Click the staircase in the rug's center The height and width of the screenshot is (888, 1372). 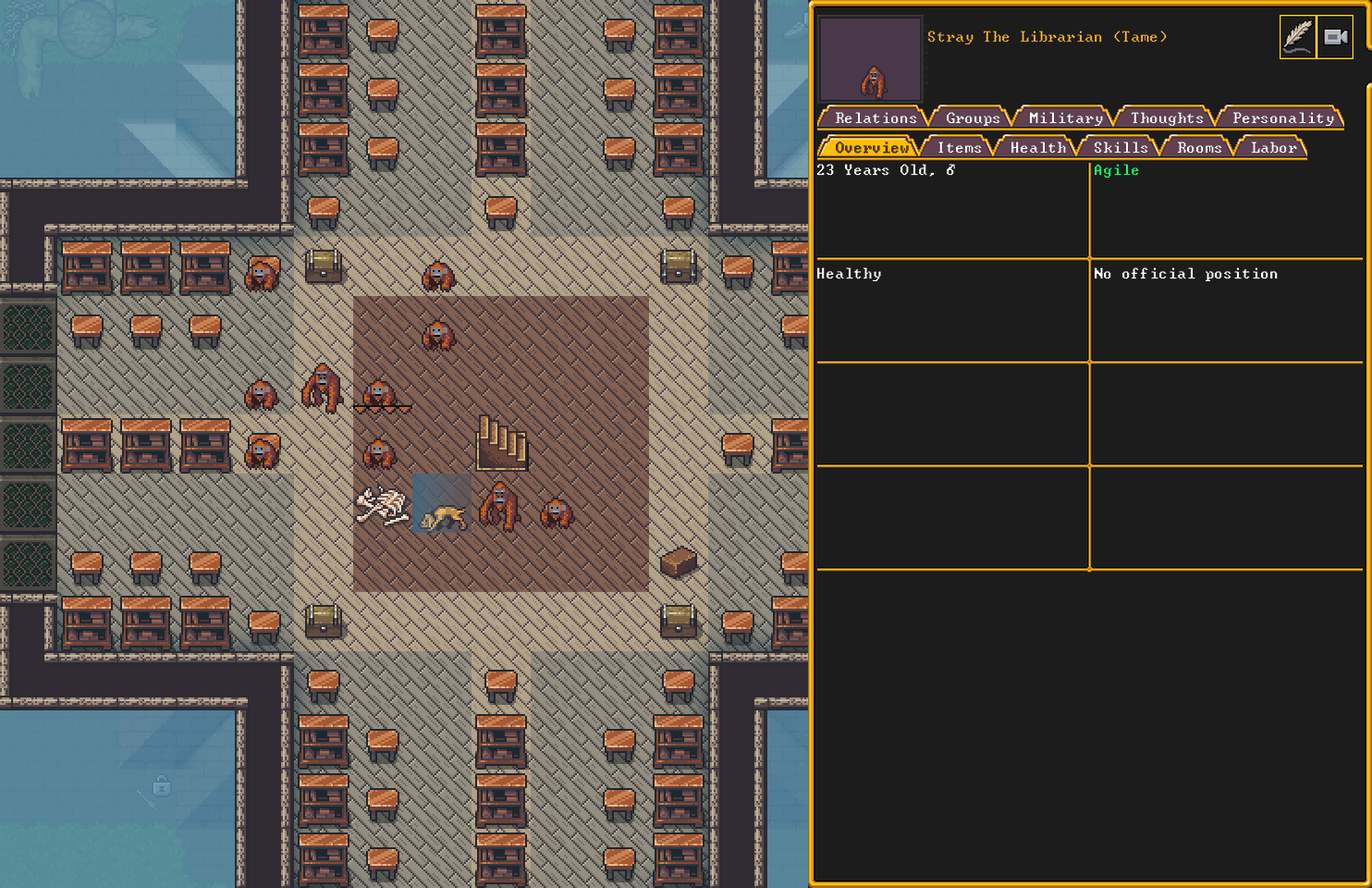pyautogui.click(x=502, y=444)
